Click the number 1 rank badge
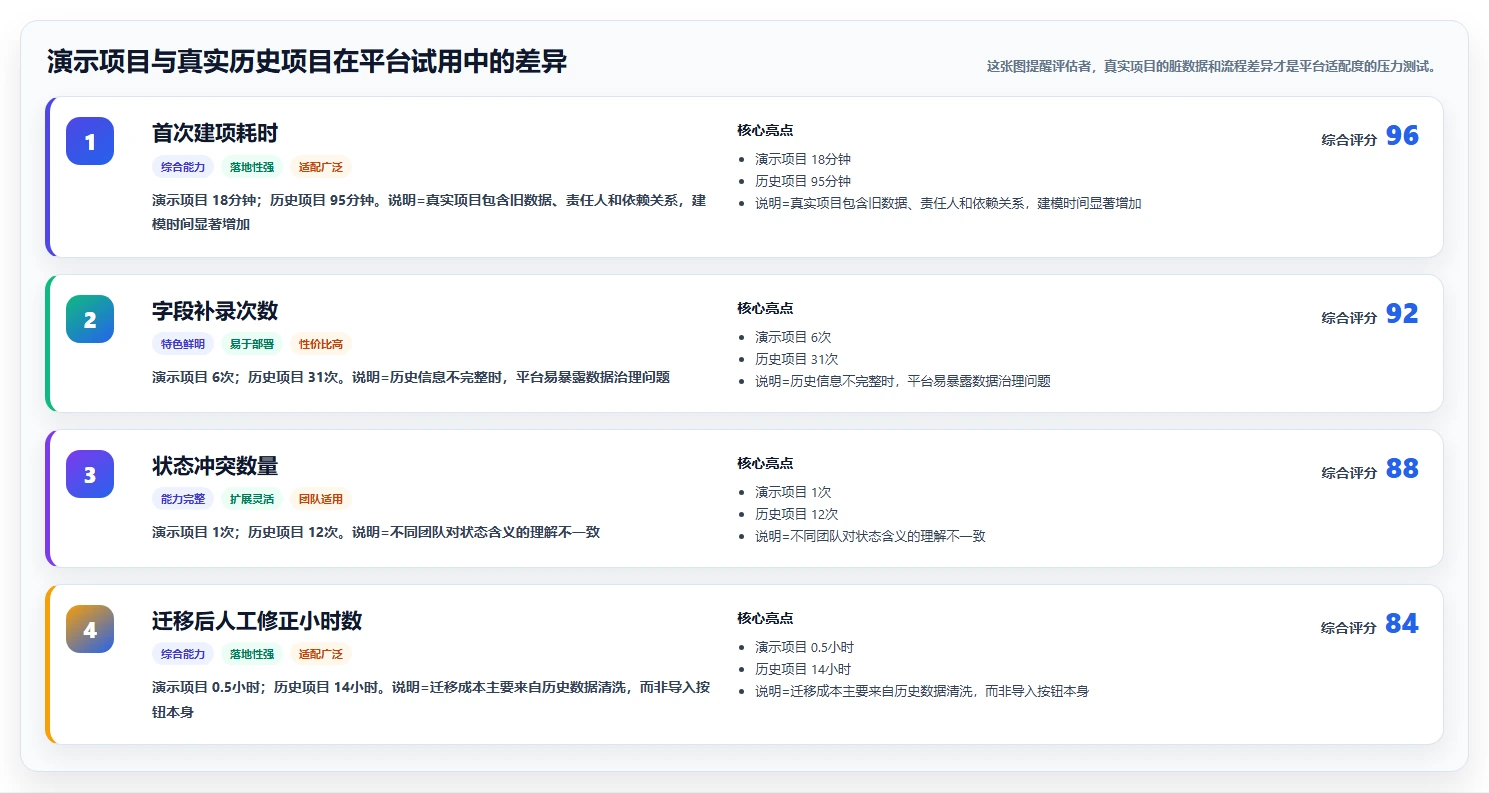This screenshot has width=1489, height=793. click(x=90, y=141)
